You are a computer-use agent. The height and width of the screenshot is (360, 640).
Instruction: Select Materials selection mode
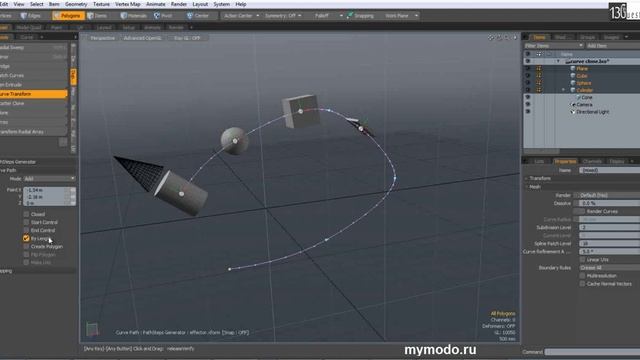pos(134,16)
